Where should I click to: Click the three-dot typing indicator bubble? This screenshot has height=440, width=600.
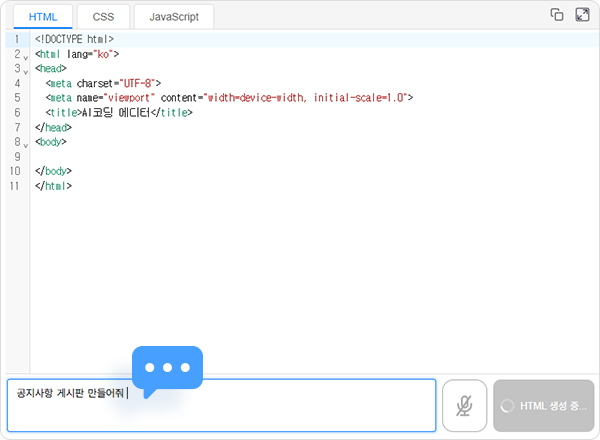pos(167,367)
